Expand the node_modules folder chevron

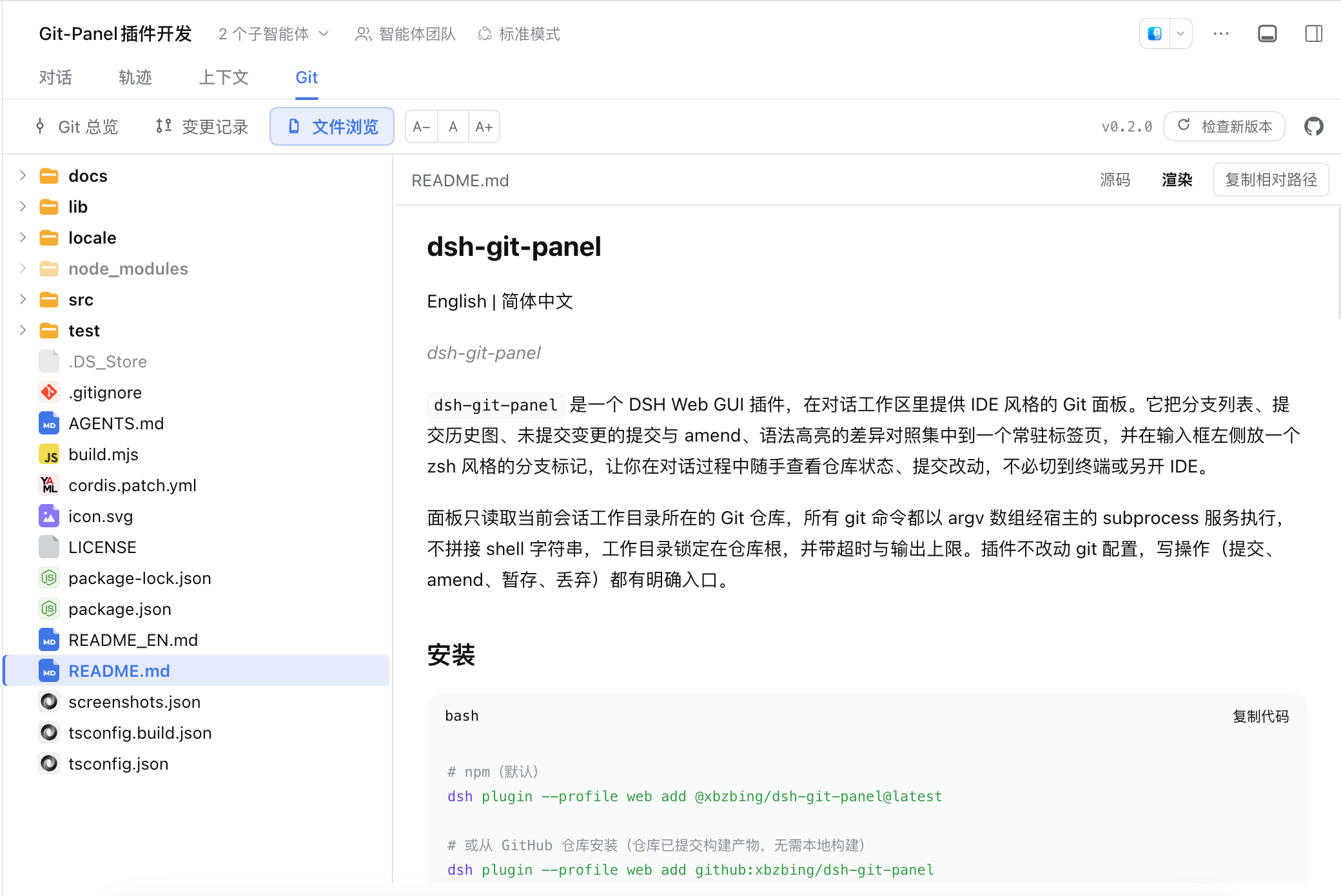23,268
